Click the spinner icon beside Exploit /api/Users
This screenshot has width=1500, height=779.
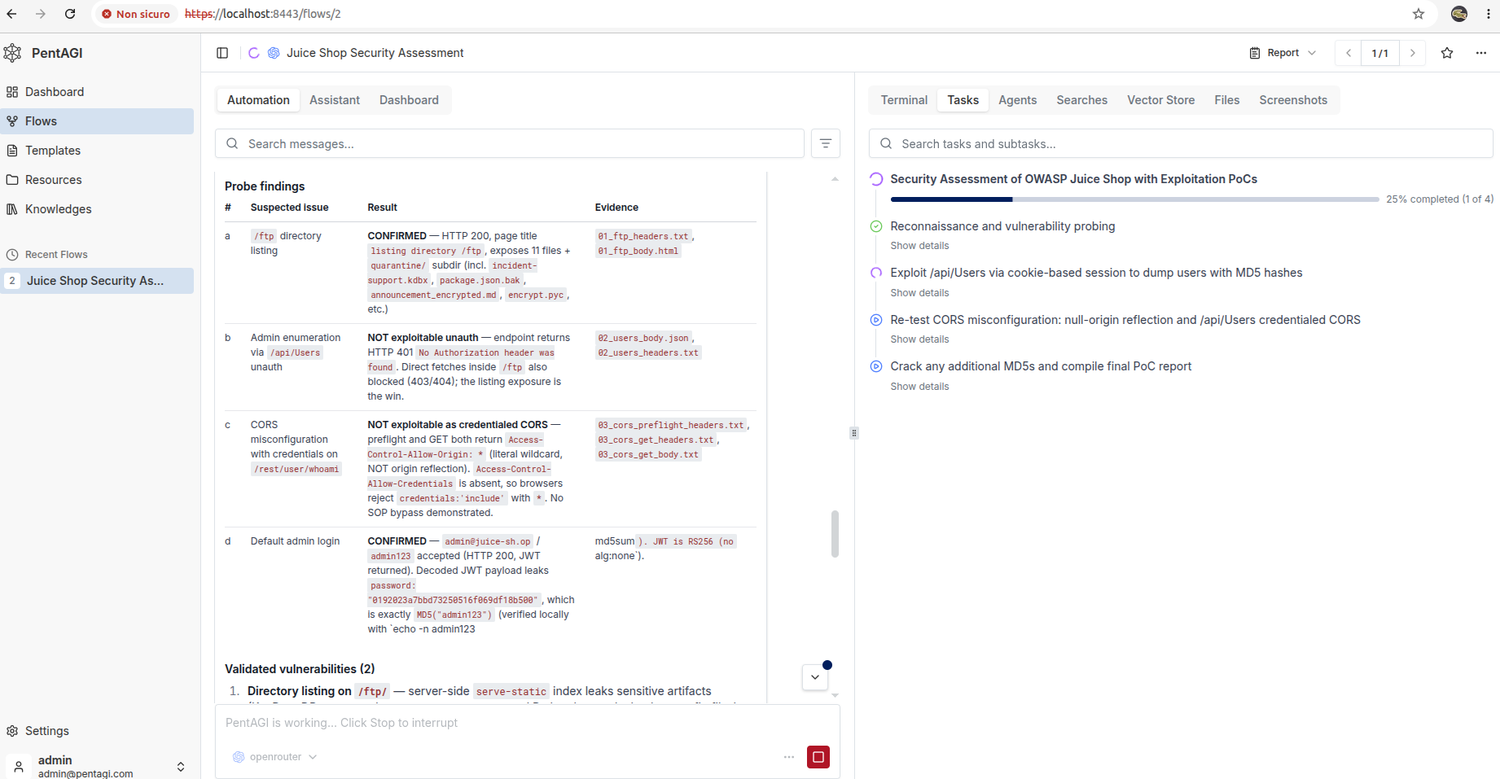tap(876, 273)
